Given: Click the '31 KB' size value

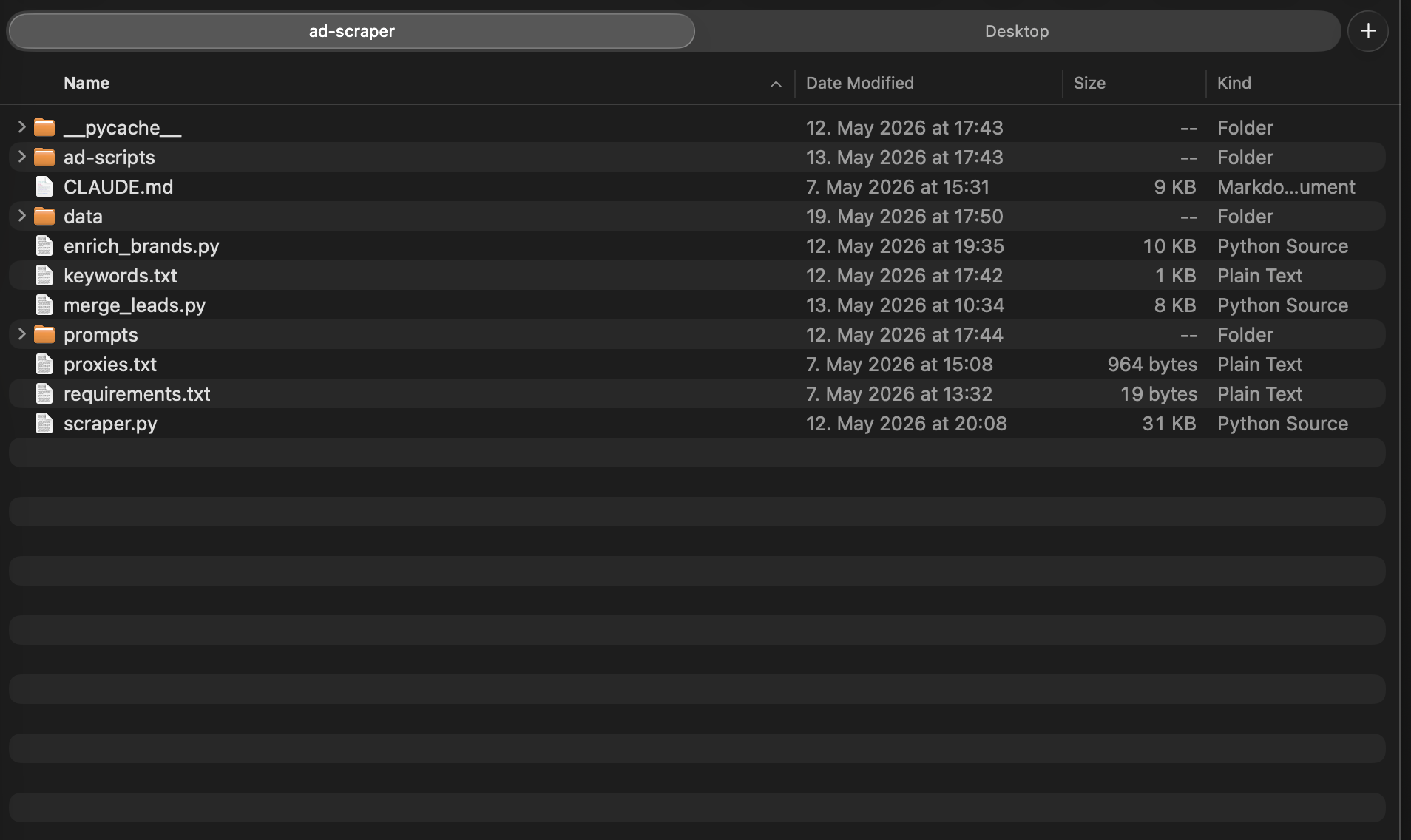Looking at the screenshot, I should click(1169, 424).
